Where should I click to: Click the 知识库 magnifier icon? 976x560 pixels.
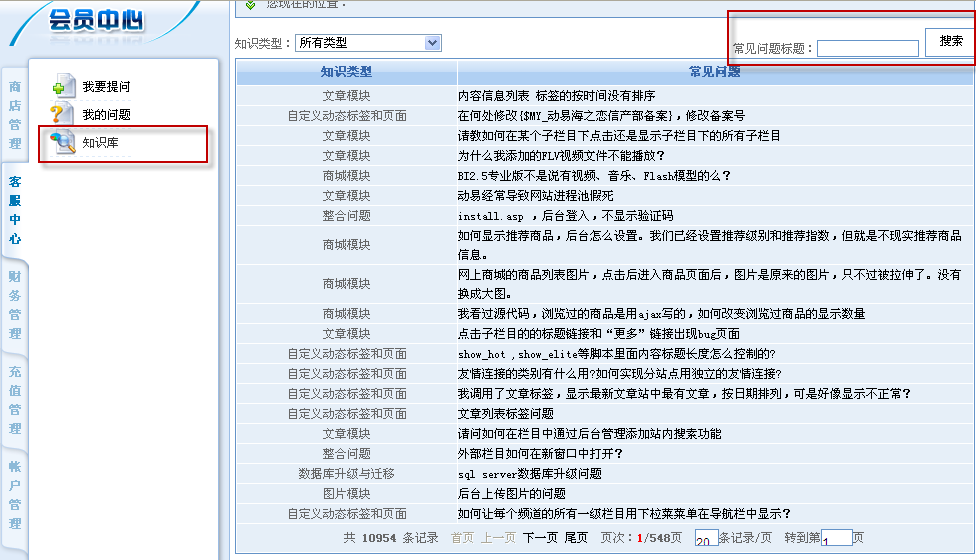(x=62, y=143)
